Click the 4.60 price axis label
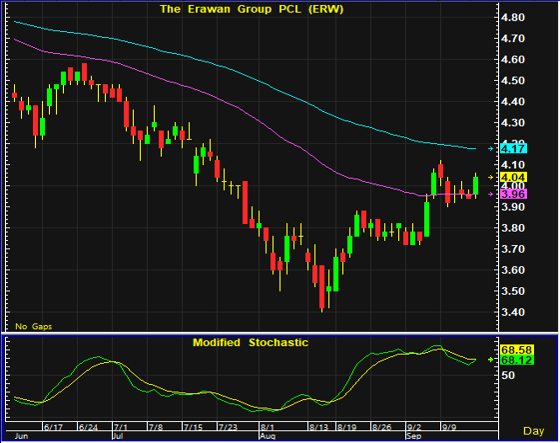Viewport: 560px width, 443px height. pyautogui.click(x=513, y=60)
